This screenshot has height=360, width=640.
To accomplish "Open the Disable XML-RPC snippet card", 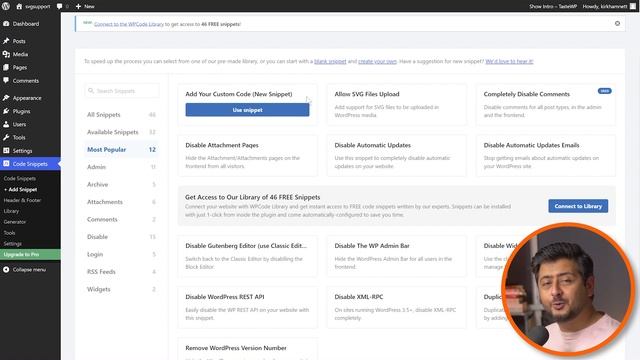I will pyautogui.click(x=396, y=307).
